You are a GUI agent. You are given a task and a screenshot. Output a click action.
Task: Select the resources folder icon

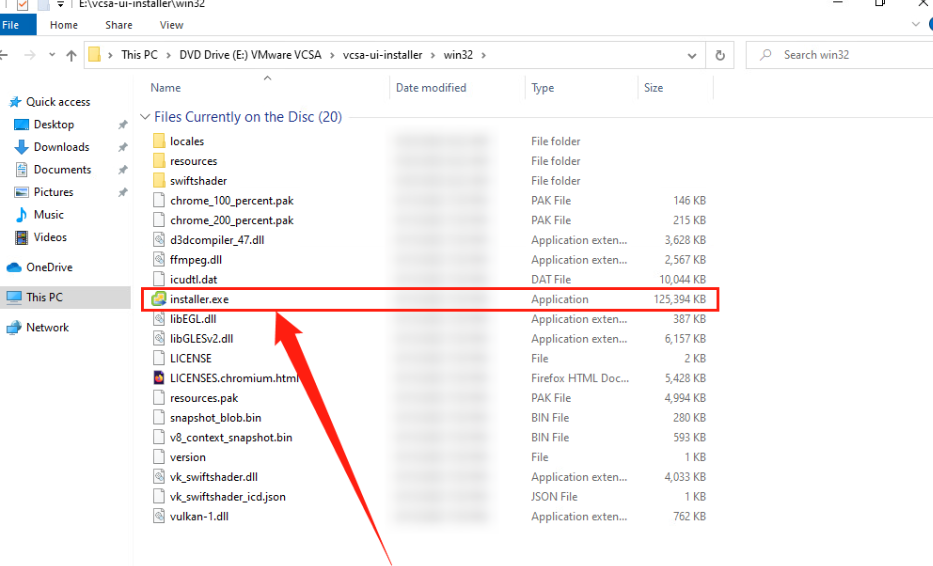tap(159, 161)
